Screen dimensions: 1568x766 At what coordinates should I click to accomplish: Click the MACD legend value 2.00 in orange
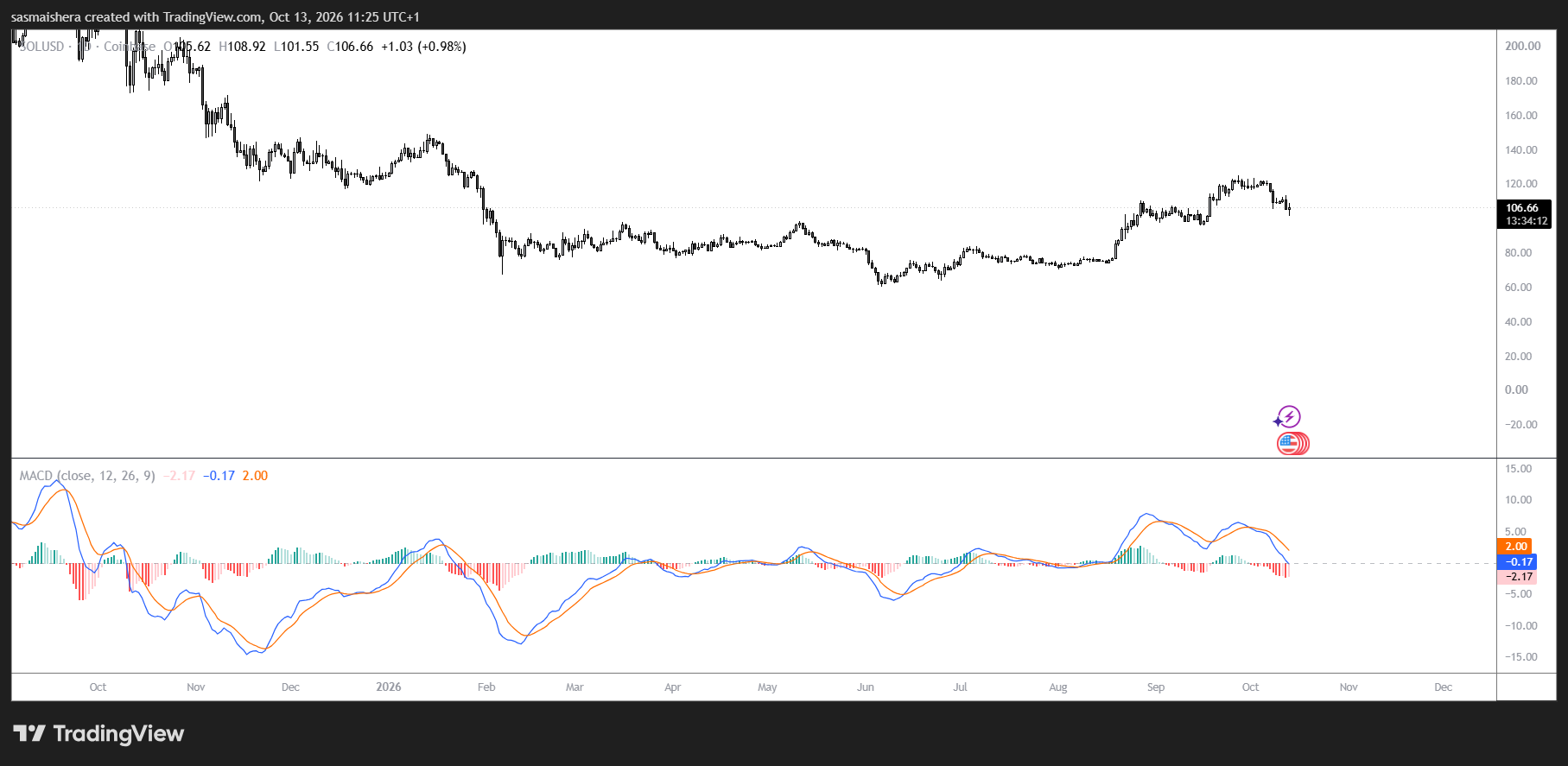tap(255, 476)
